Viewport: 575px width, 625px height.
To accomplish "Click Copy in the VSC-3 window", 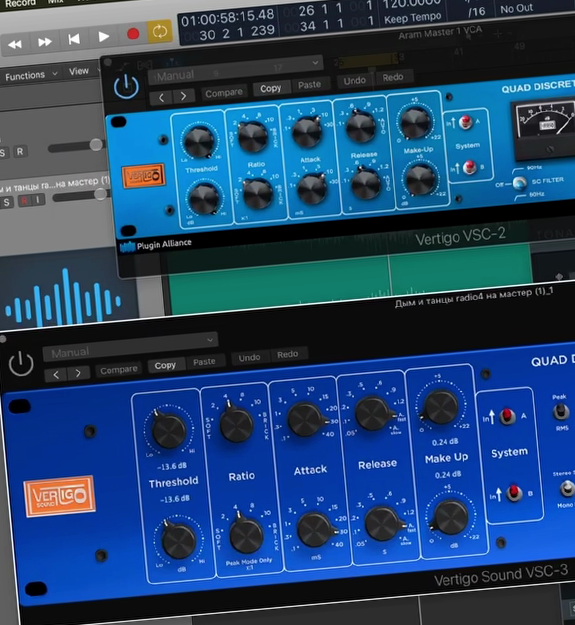I will tap(165, 366).
